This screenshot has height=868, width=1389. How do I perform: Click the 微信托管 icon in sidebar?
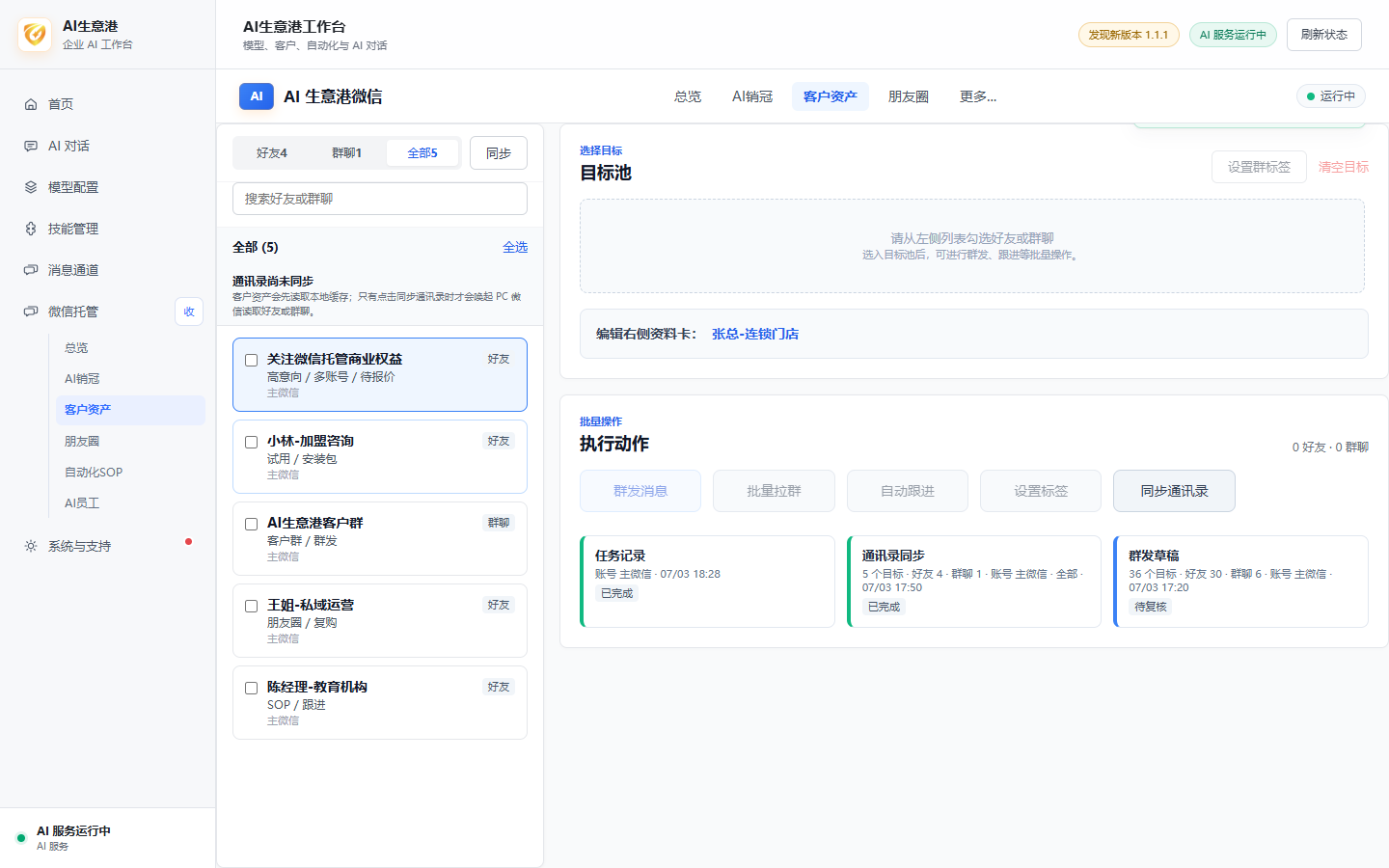(x=31, y=312)
